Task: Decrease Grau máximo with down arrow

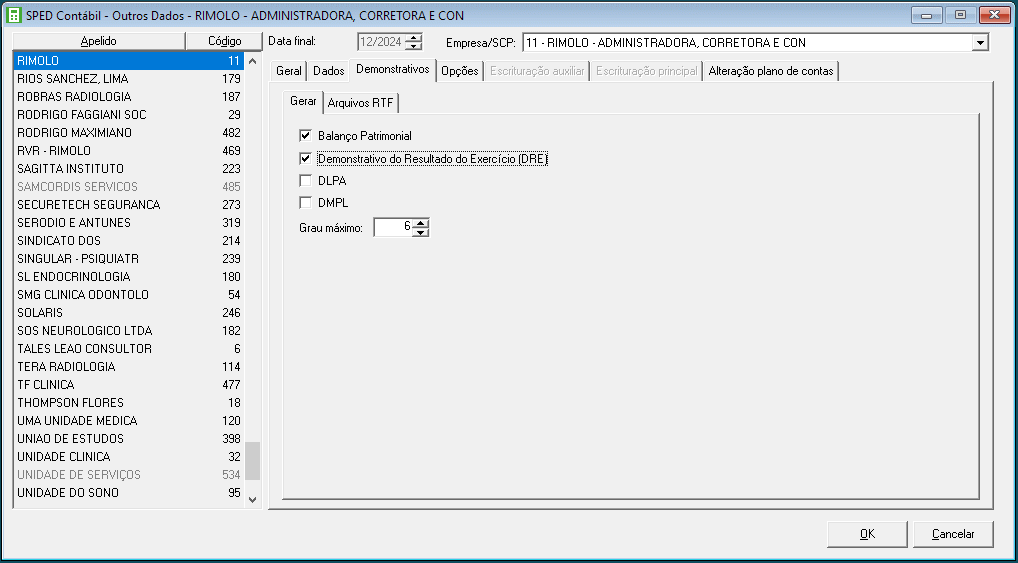Action: (x=421, y=232)
